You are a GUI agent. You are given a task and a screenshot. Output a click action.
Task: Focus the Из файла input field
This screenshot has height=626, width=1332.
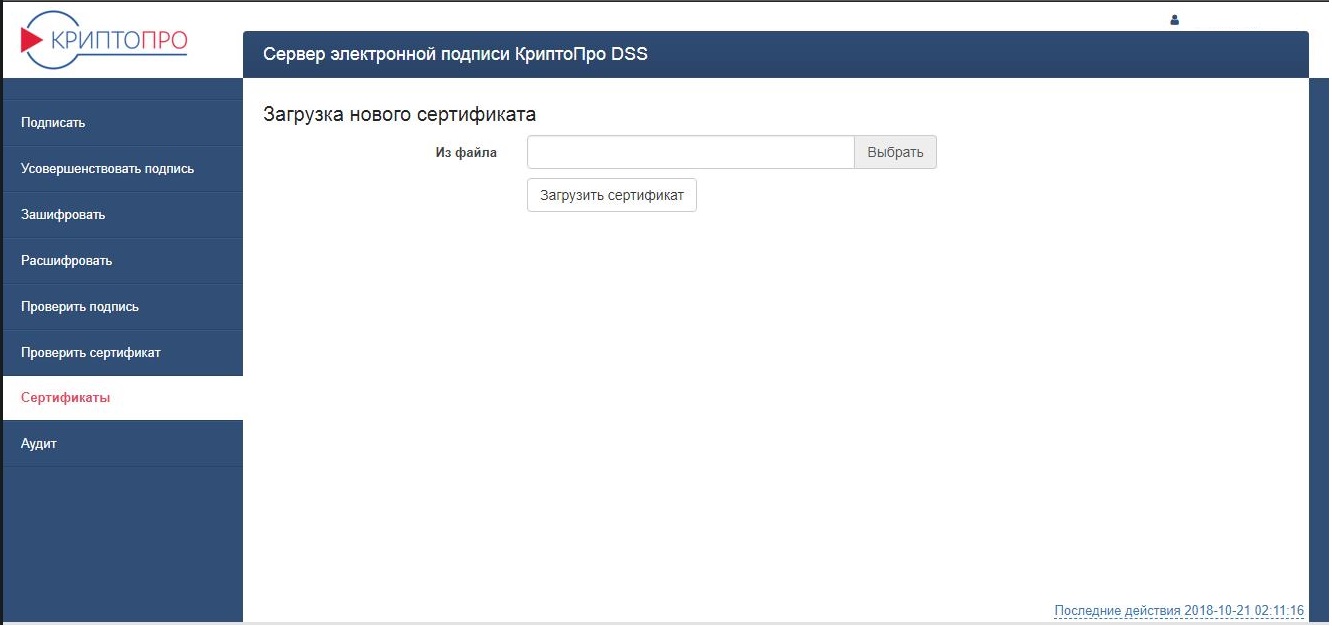(x=690, y=153)
